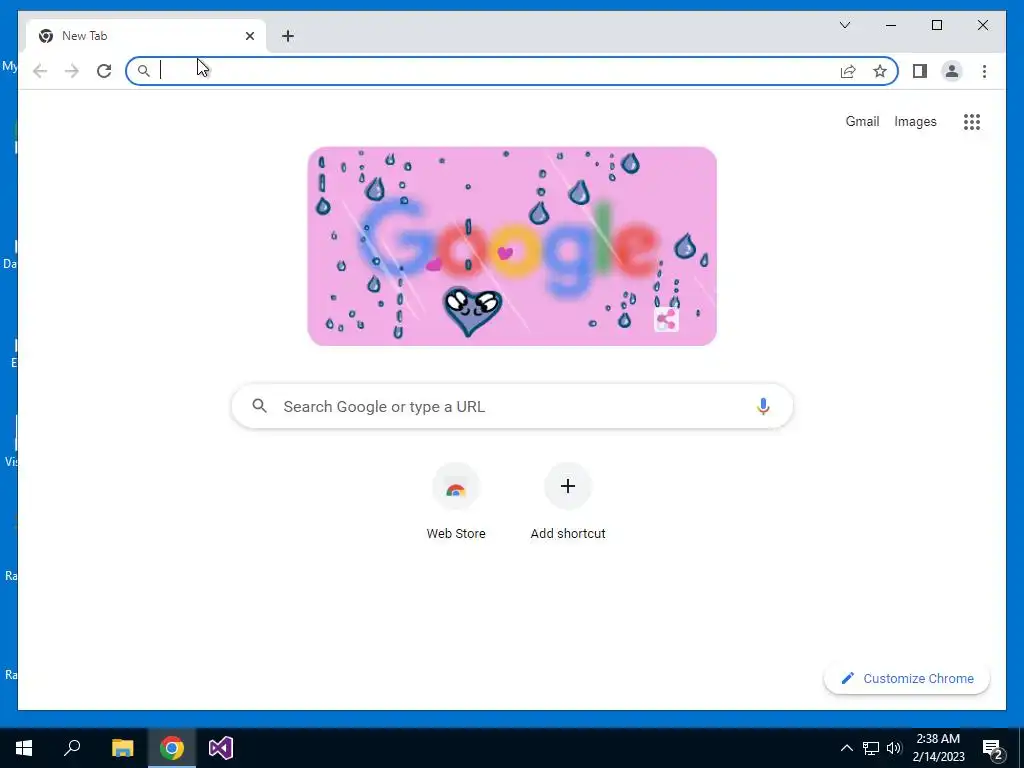Share the Google Doodle via share icon
The width and height of the screenshot is (1024, 768).
coord(666,320)
